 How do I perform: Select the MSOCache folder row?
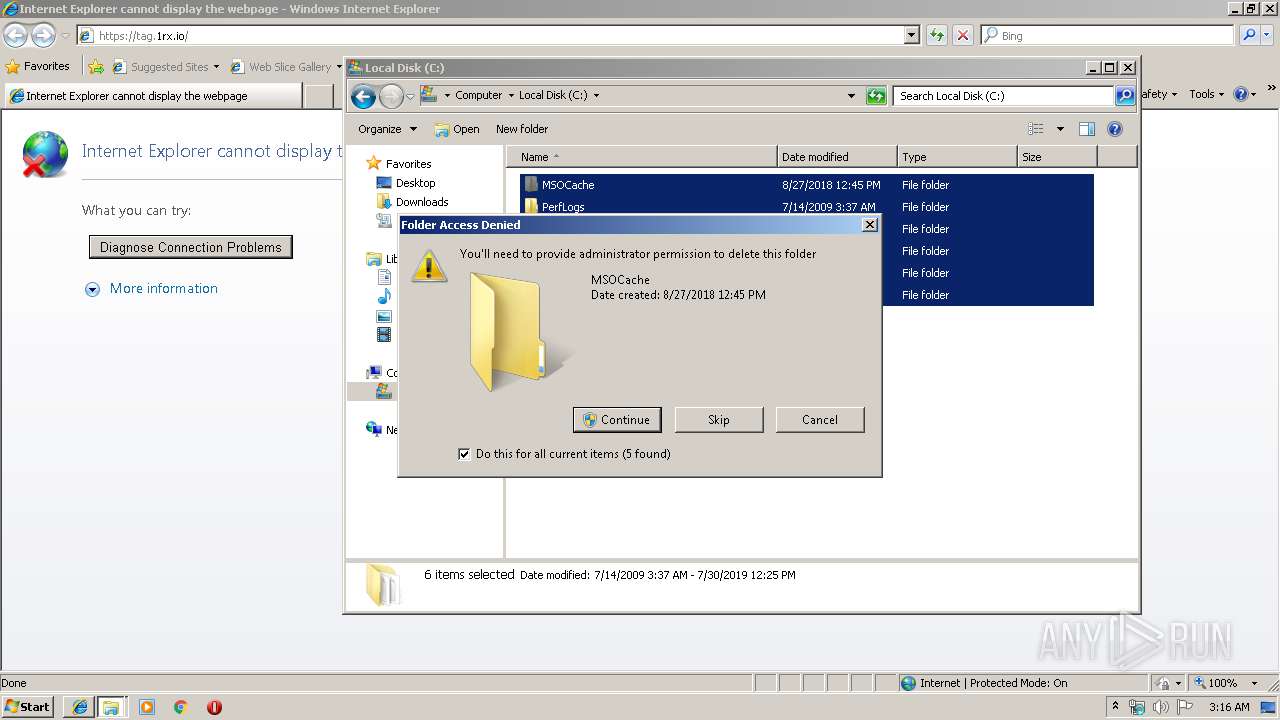click(807, 185)
